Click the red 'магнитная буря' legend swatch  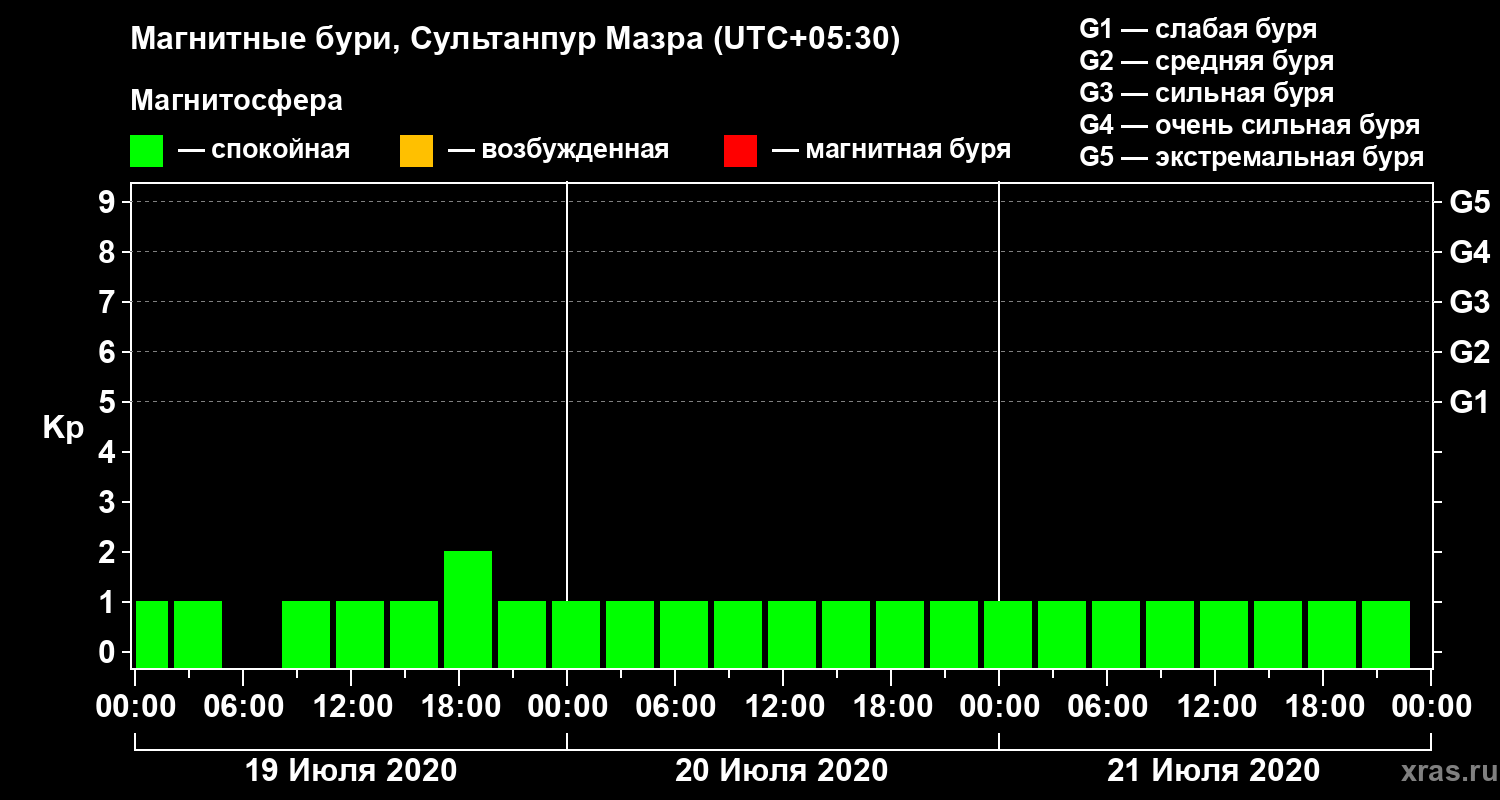(x=740, y=151)
